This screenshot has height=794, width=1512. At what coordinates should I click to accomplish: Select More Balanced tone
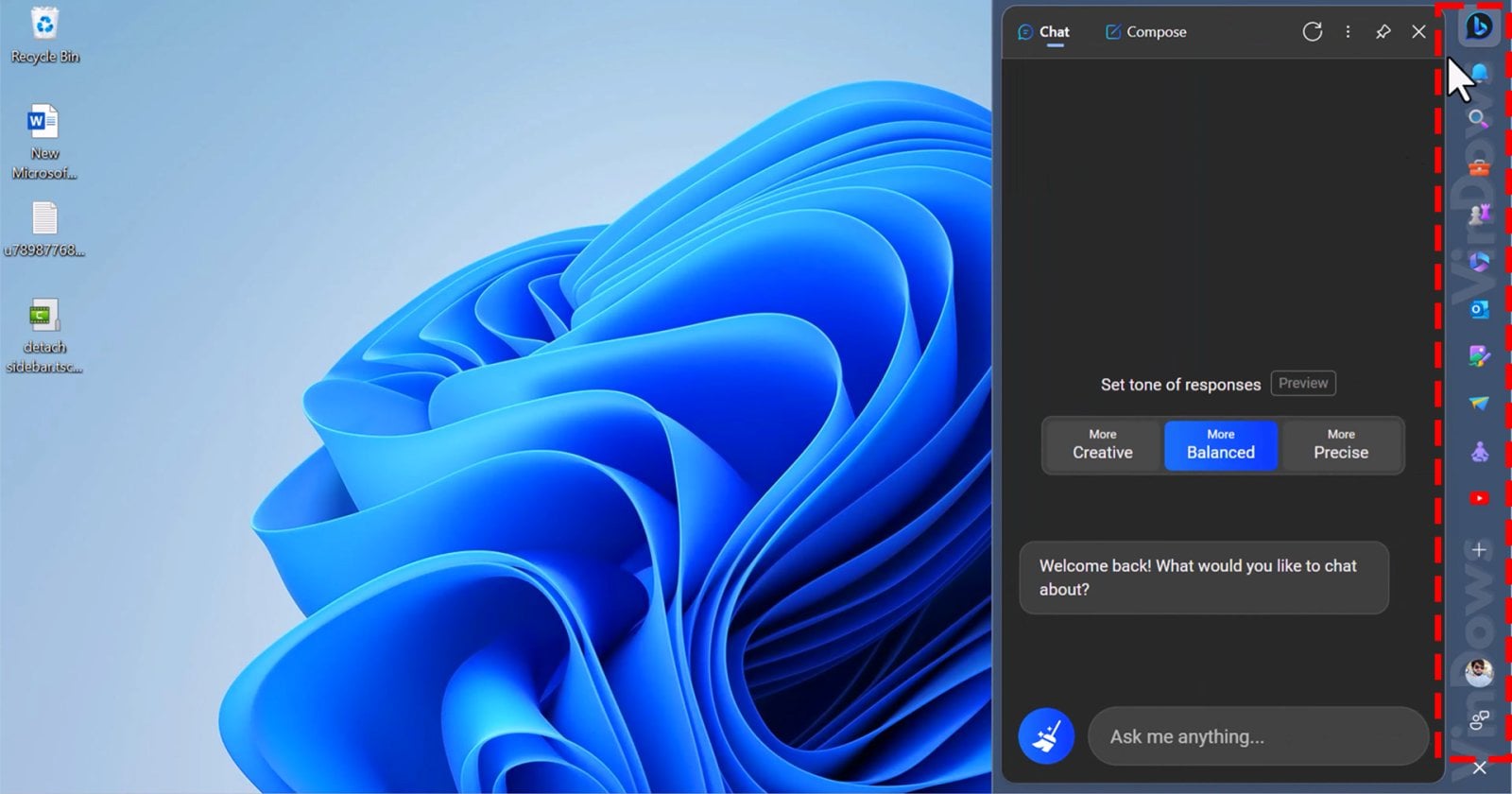[1220, 444]
